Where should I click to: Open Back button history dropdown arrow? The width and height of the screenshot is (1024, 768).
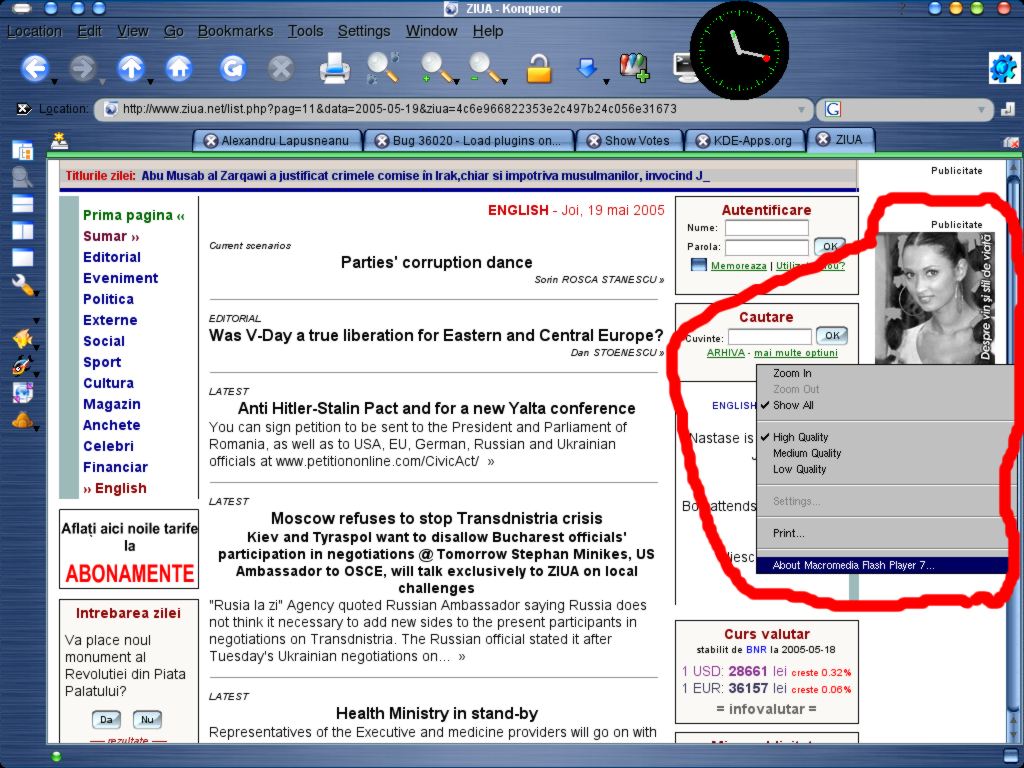54,82
